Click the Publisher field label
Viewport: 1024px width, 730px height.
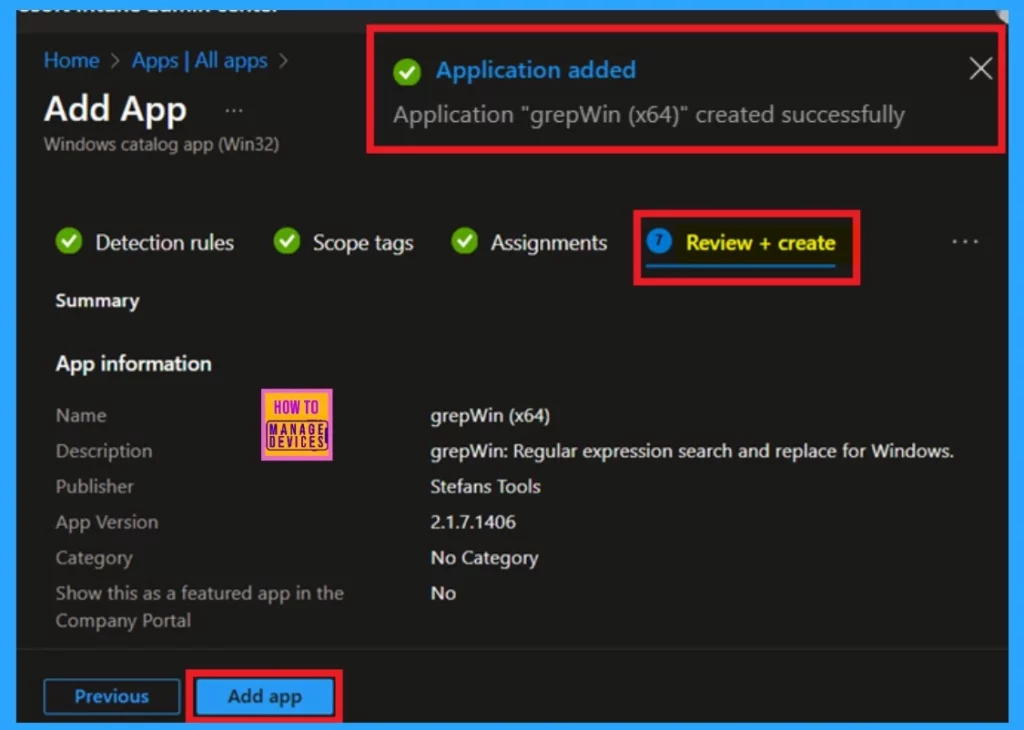(x=95, y=486)
